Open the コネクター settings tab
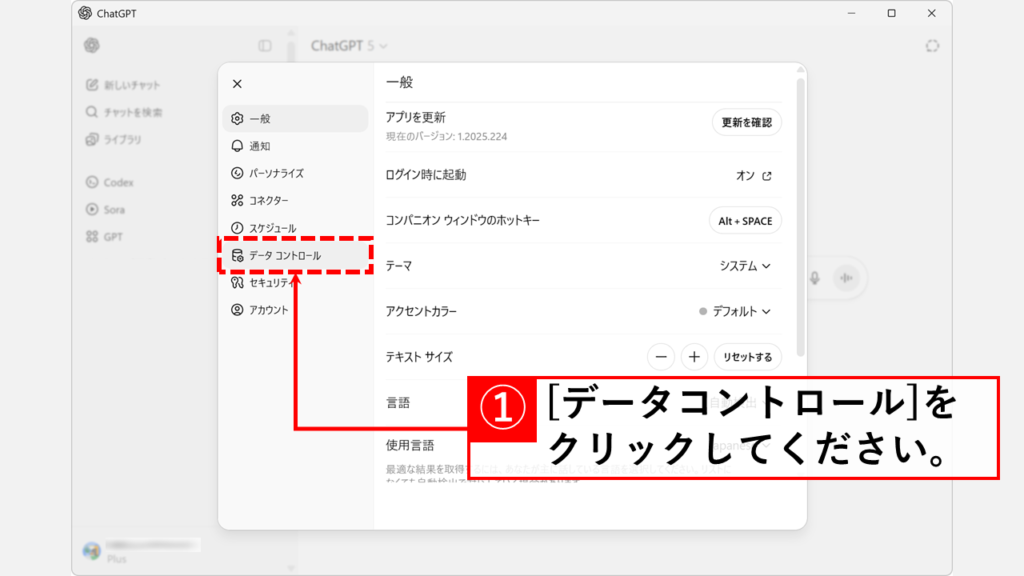Viewport: 1024px width, 576px height. coord(295,200)
